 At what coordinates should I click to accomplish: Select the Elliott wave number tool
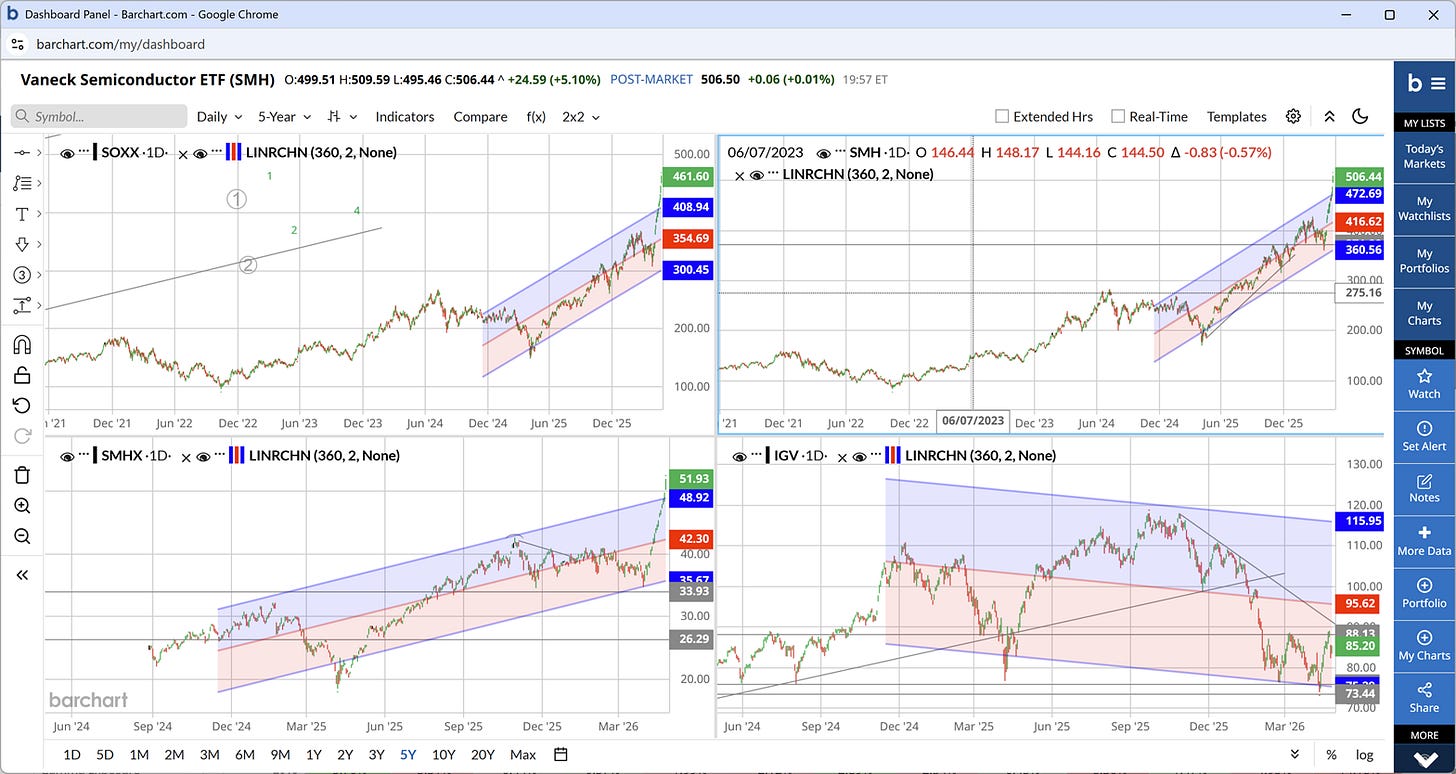click(x=21, y=275)
